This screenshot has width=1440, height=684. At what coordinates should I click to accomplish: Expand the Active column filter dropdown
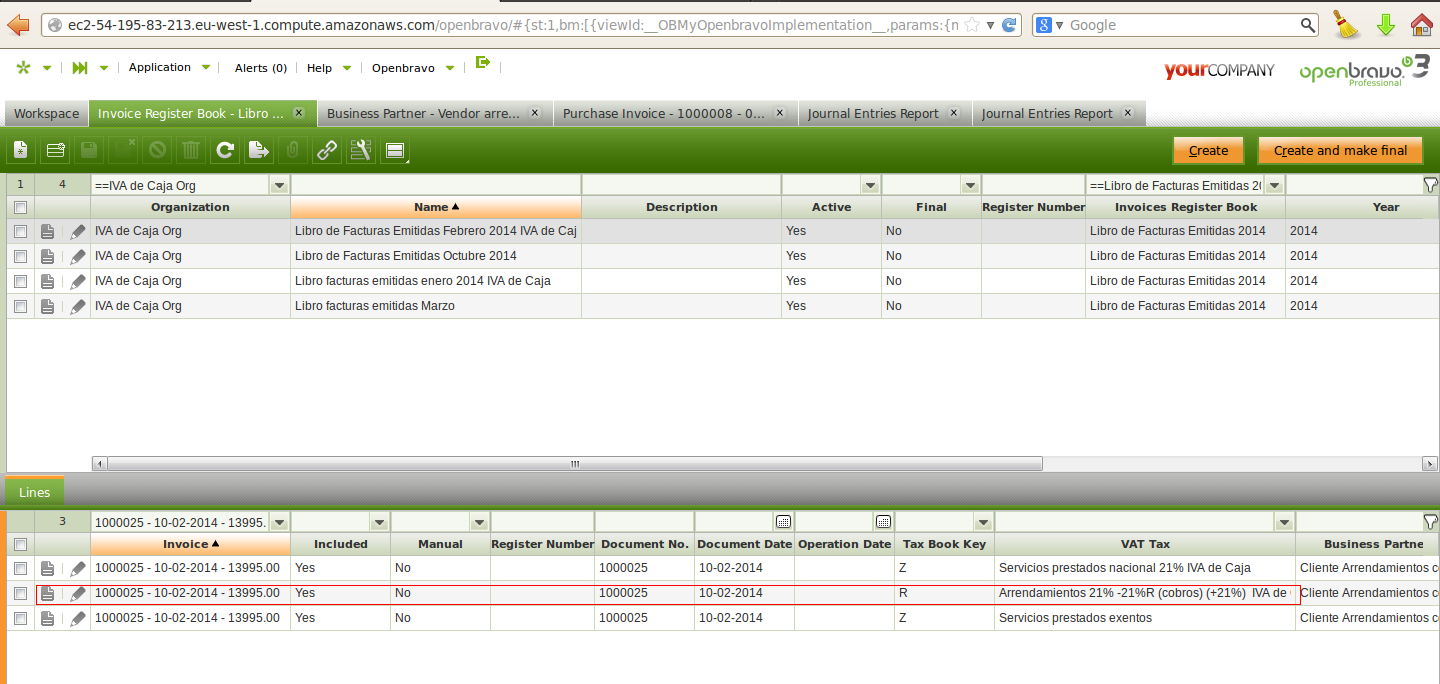tap(869, 186)
